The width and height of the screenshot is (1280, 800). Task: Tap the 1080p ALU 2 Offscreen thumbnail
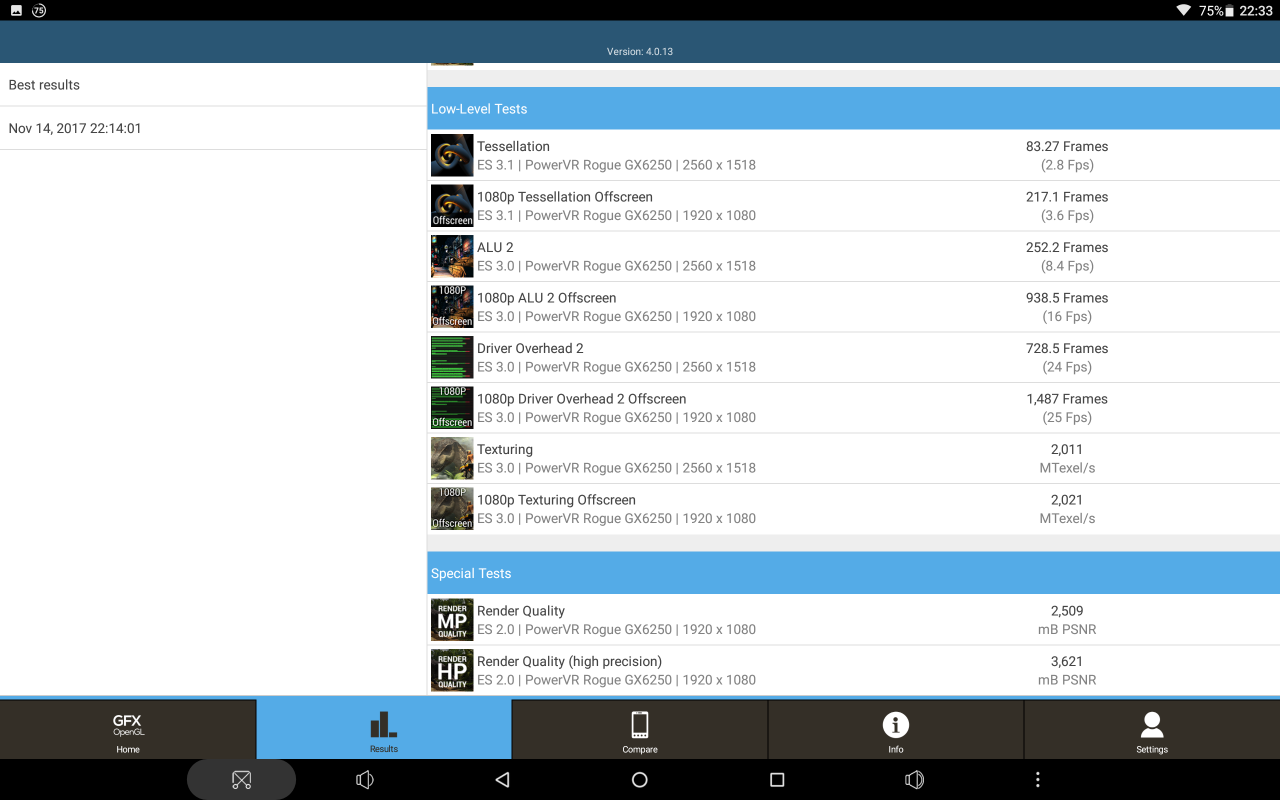452,307
